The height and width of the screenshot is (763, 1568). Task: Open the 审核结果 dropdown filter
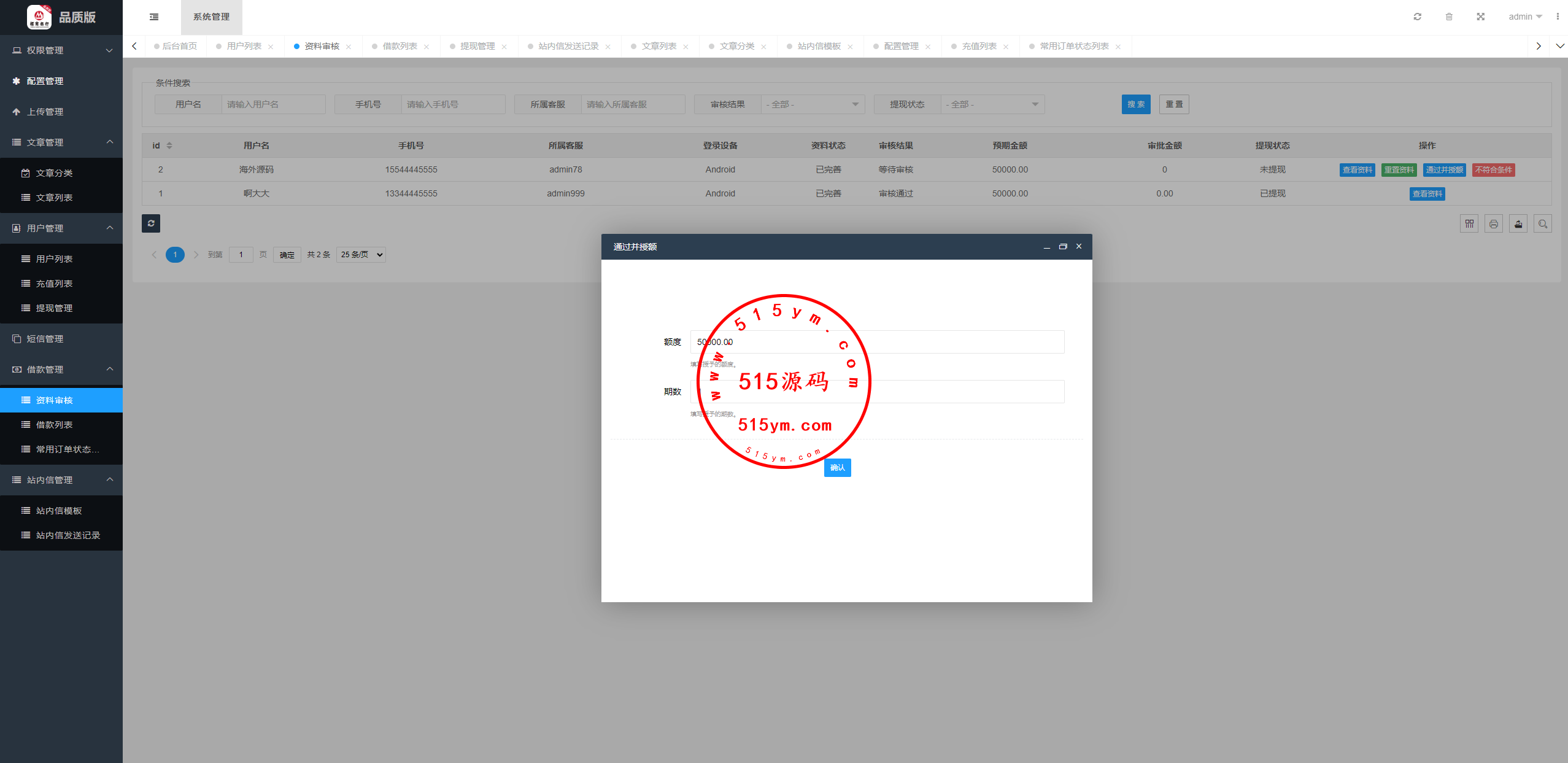point(813,104)
